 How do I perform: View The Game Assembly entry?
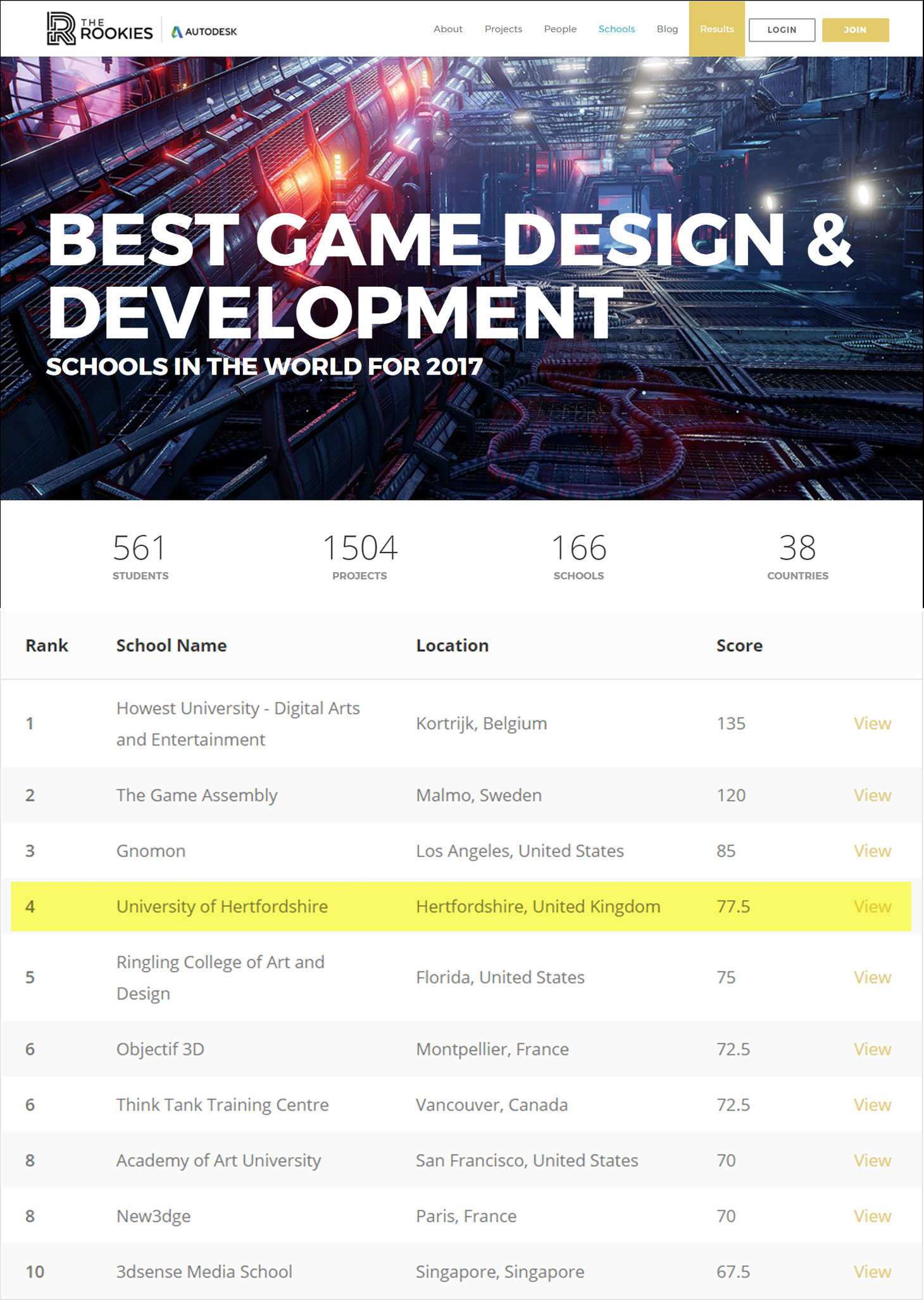[872, 795]
